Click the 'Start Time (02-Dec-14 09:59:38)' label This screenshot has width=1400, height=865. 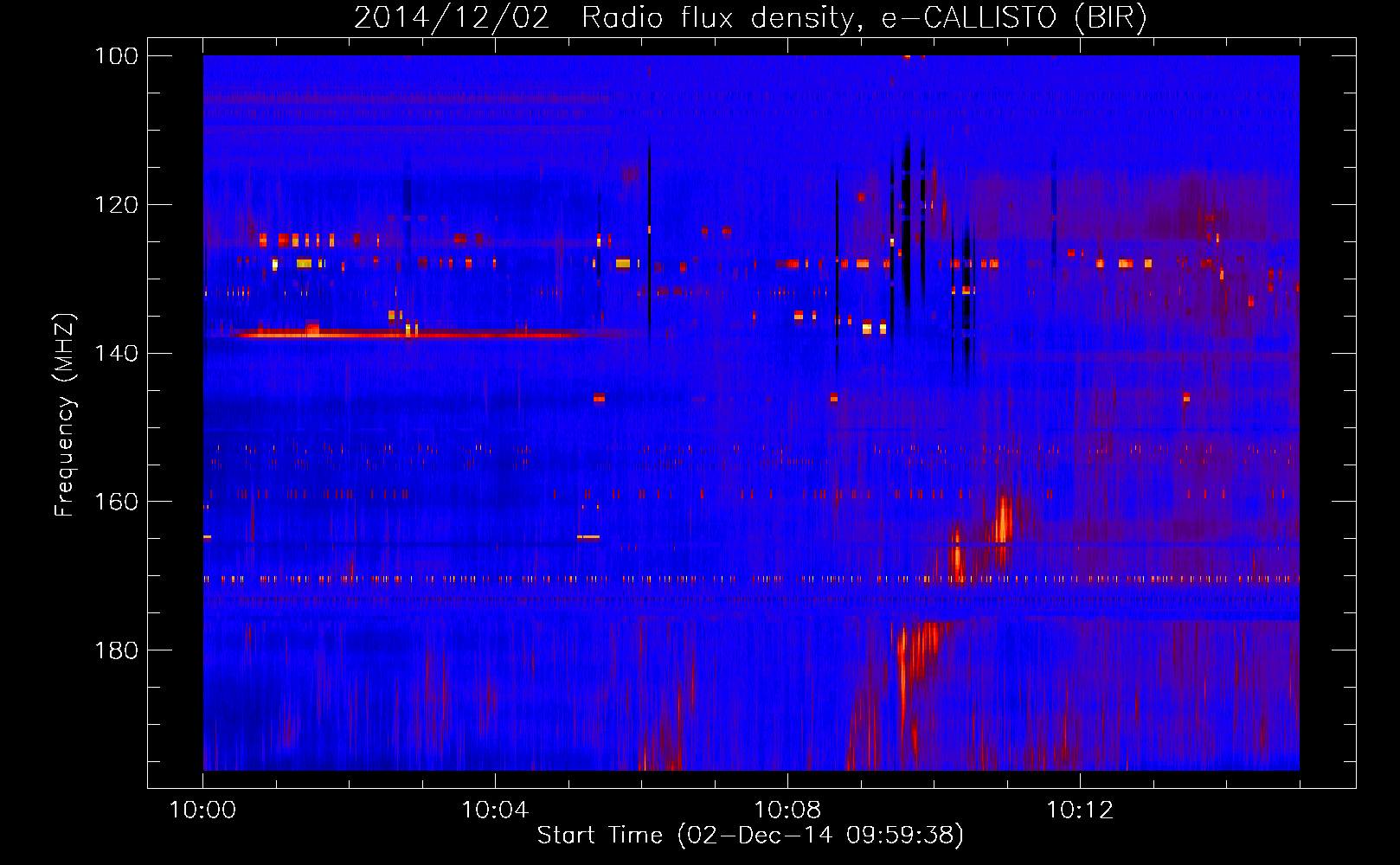(750, 836)
